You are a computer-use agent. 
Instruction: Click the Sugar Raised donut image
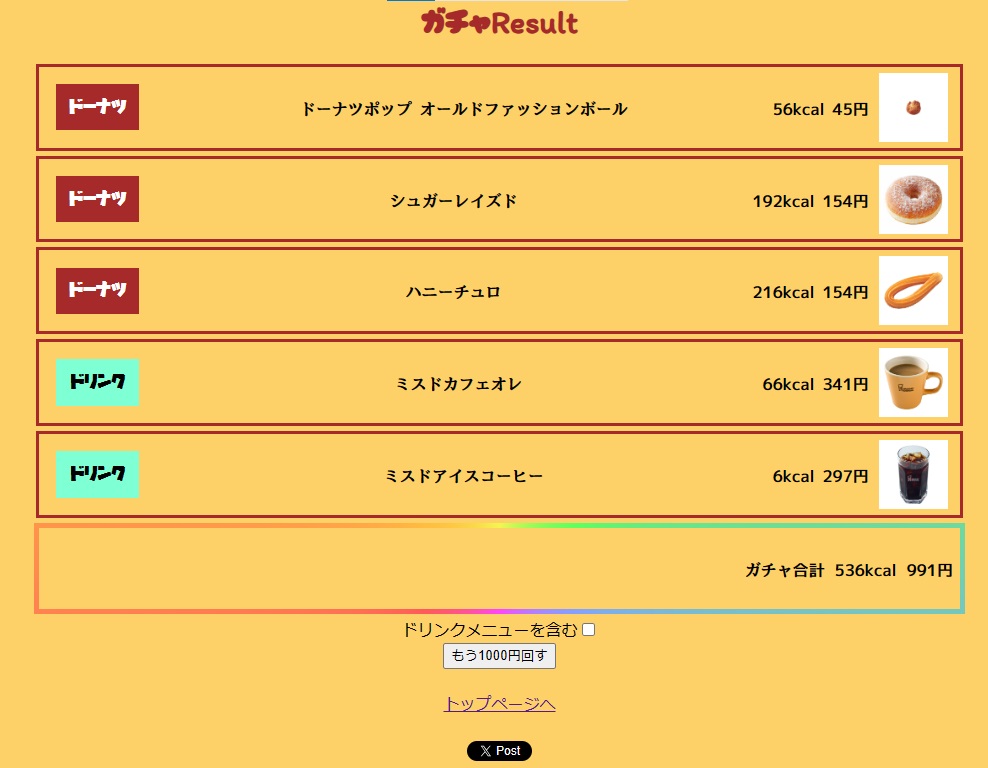point(913,200)
